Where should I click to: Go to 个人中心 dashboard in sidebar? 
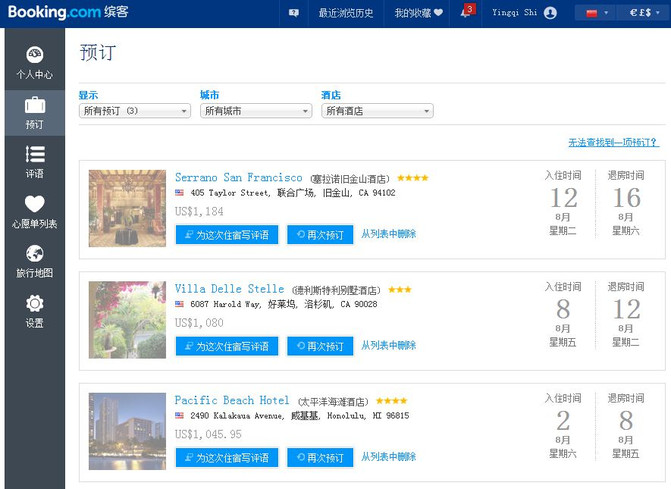[x=35, y=63]
